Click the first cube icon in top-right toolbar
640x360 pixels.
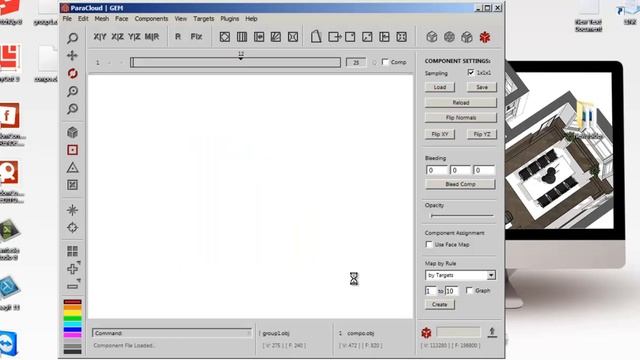point(432,37)
